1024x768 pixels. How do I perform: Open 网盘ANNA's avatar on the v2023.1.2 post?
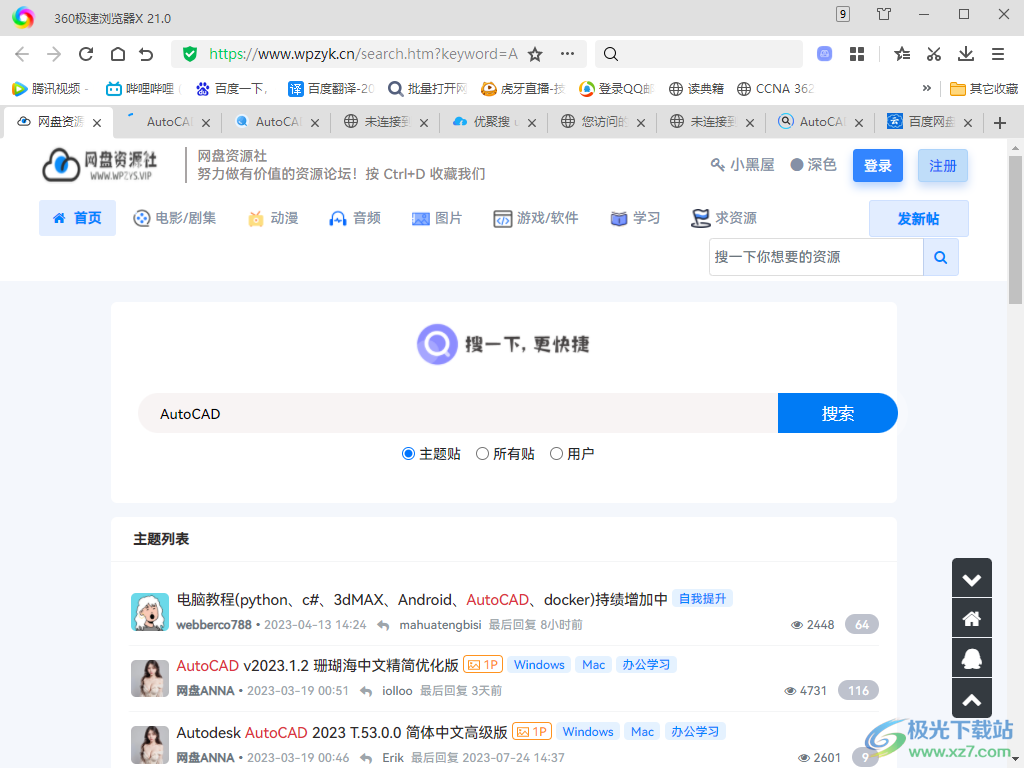150,679
